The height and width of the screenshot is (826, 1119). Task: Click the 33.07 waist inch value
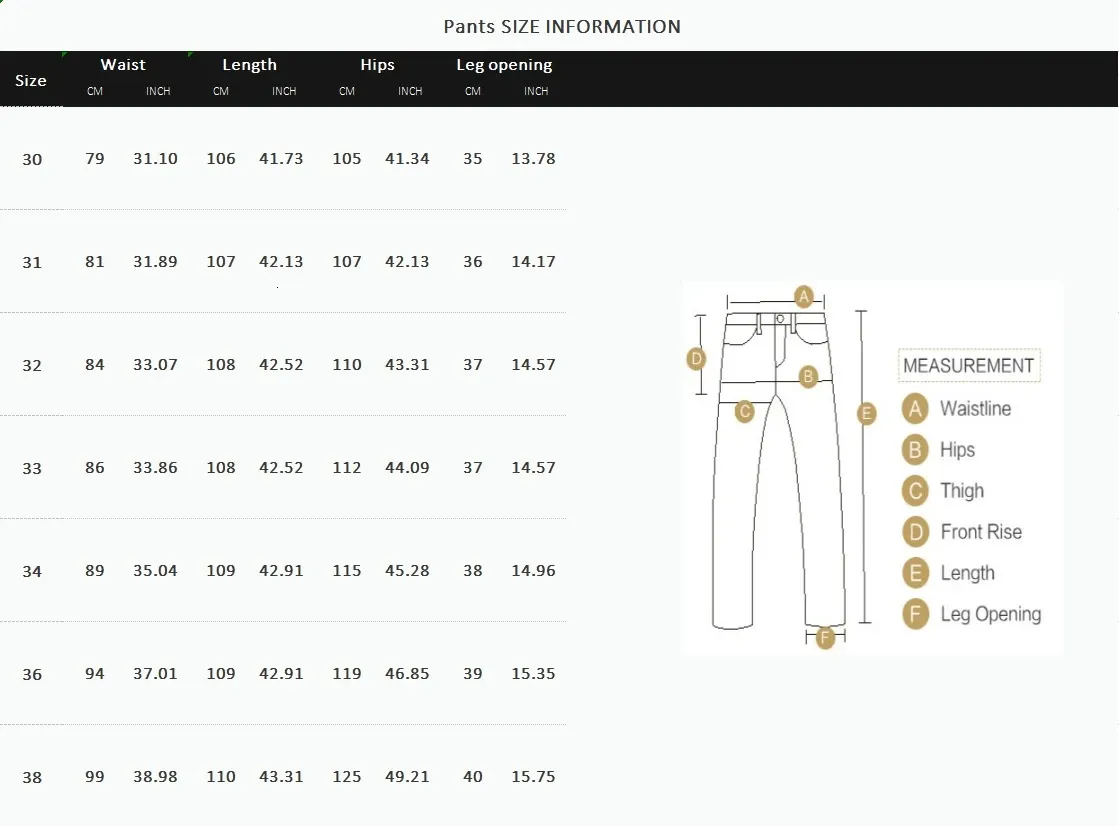coord(155,365)
